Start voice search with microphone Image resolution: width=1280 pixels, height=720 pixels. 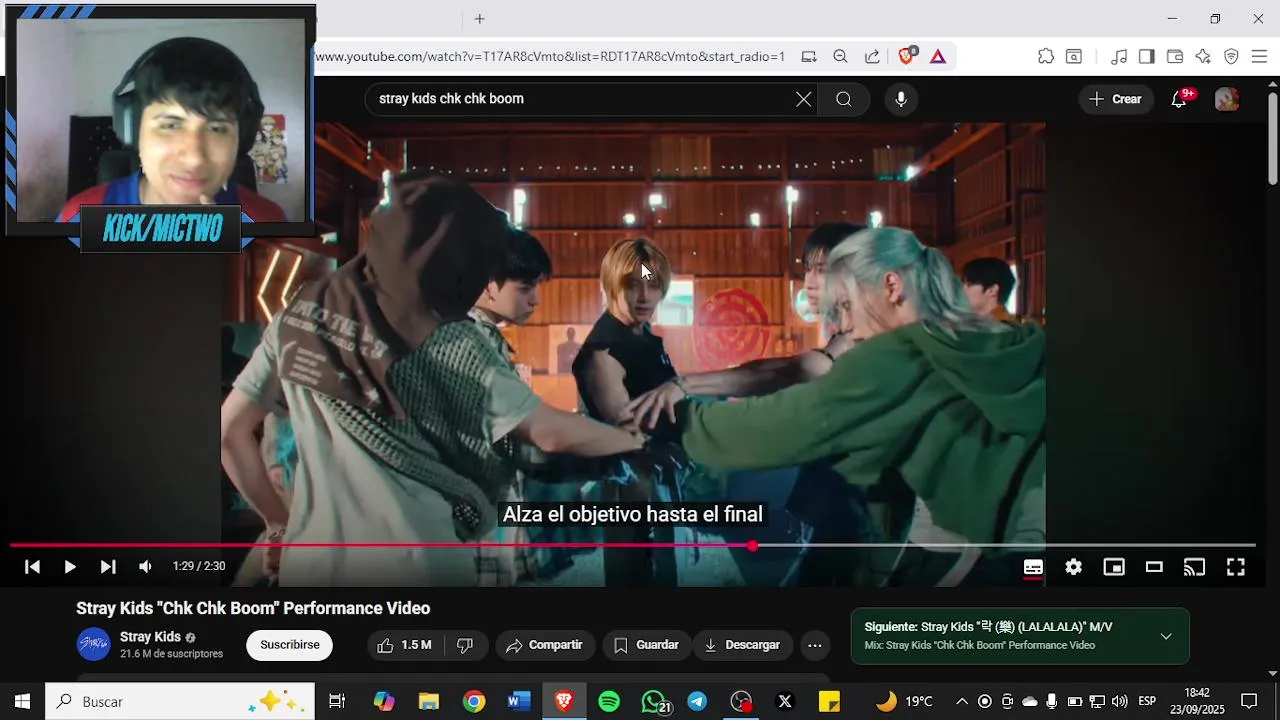pyautogui.click(x=901, y=99)
